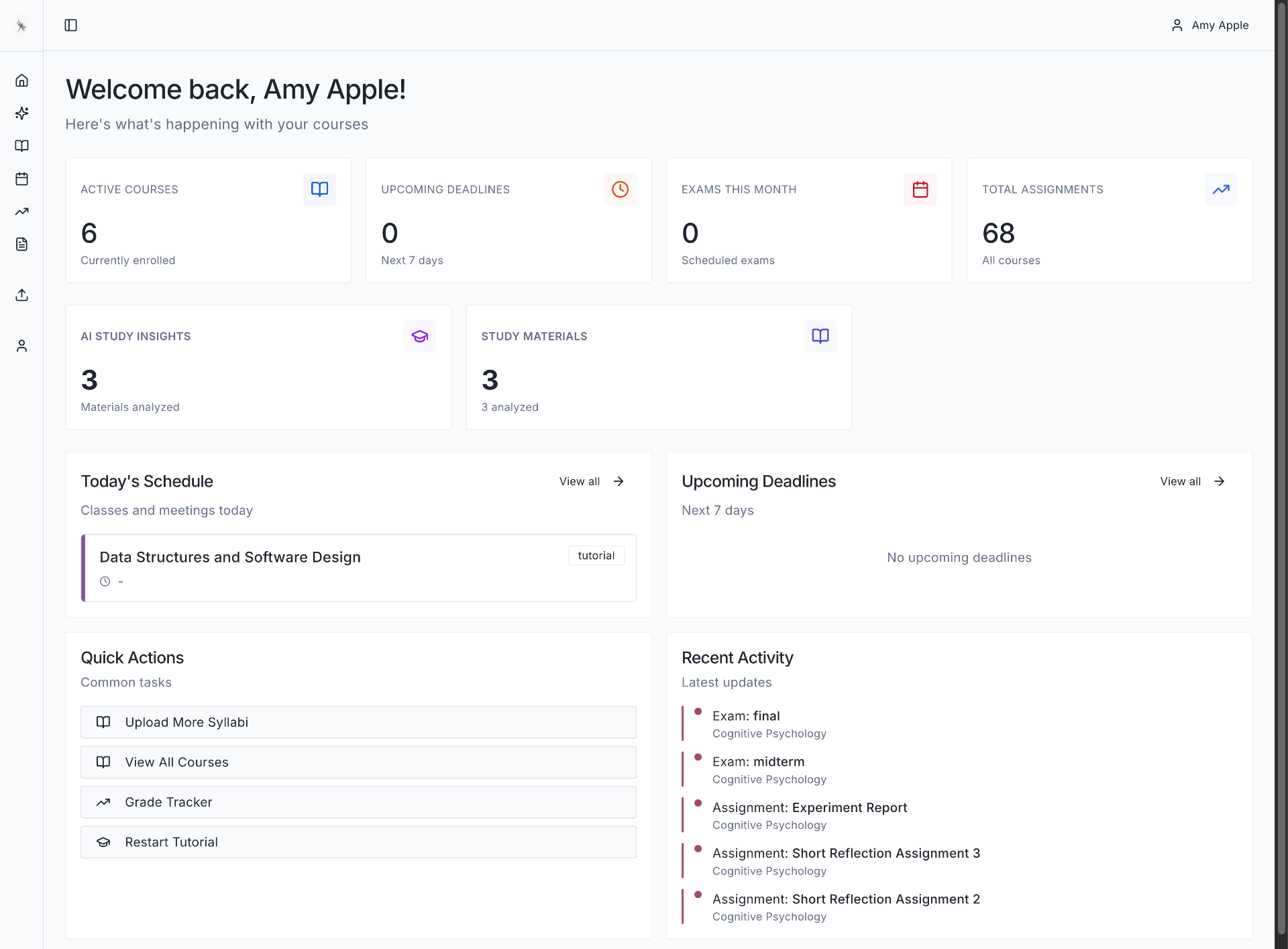Open the profile sidebar icon

tap(21, 346)
